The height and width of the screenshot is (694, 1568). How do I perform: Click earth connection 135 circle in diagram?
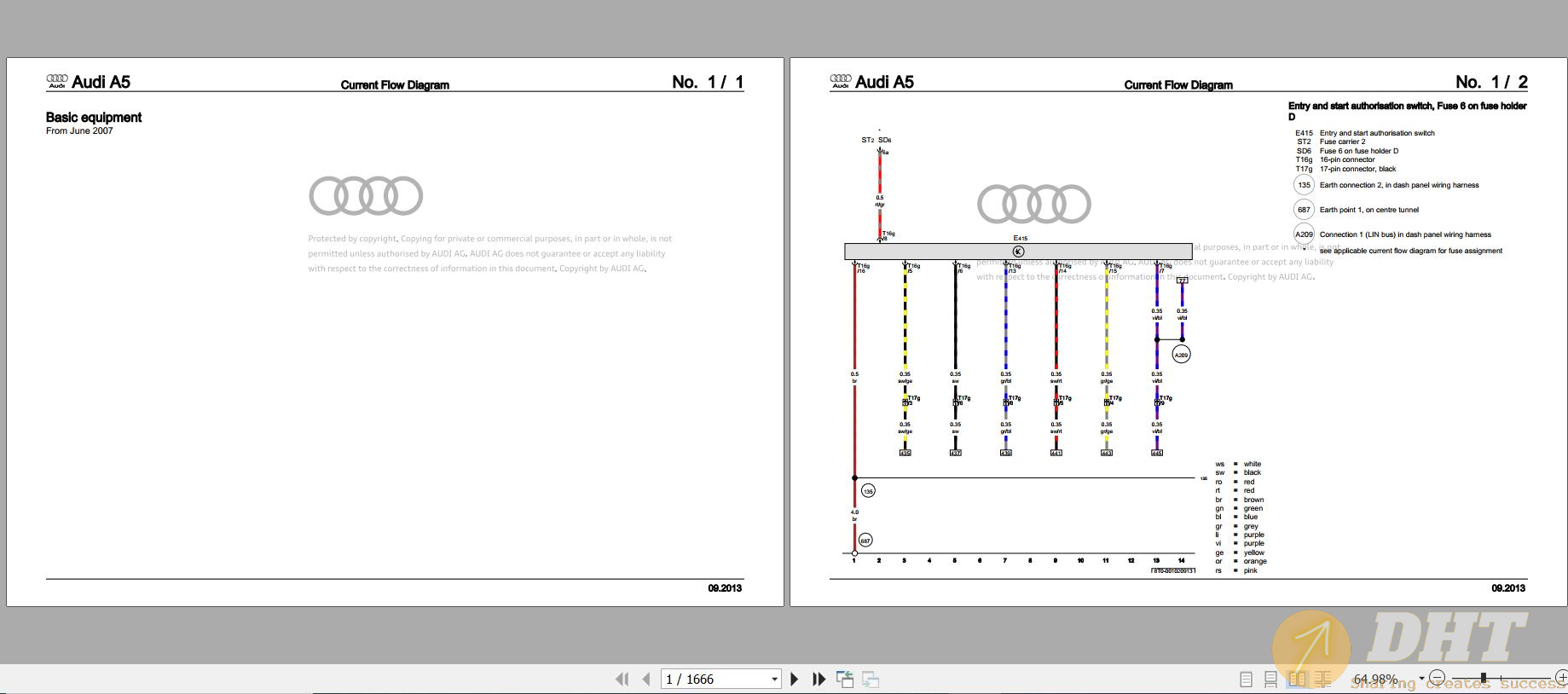tap(868, 491)
